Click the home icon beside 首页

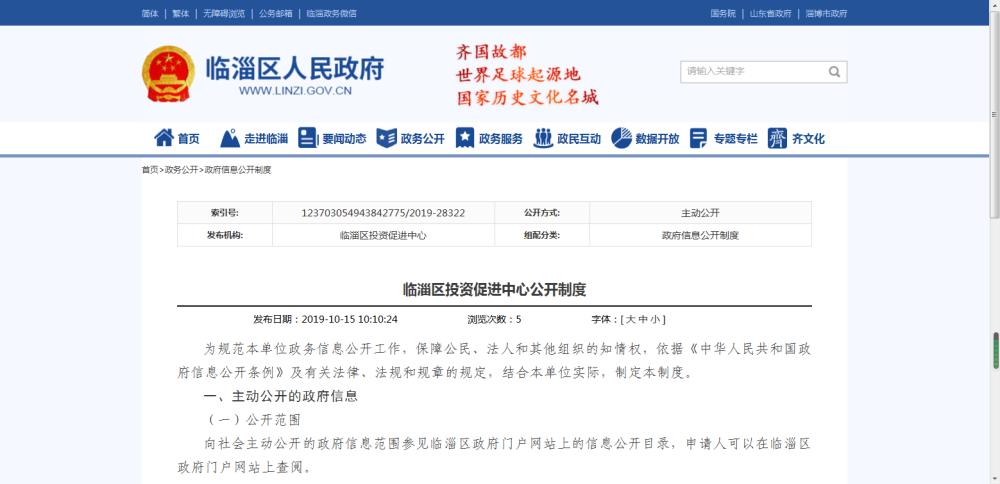click(x=163, y=138)
